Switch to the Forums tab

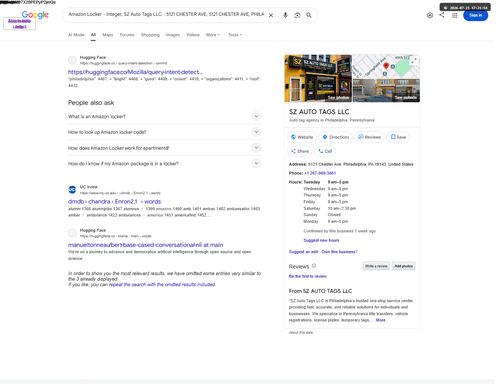coord(127,35)
